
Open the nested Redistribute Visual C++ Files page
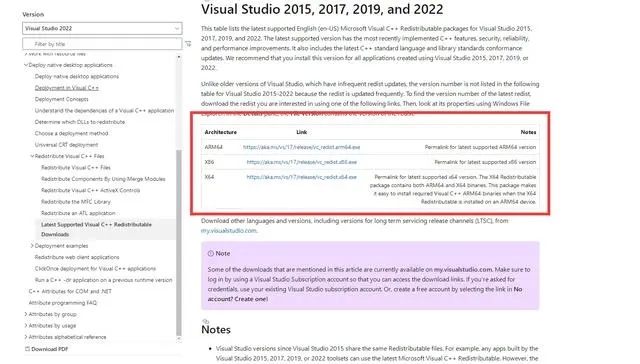76,168
